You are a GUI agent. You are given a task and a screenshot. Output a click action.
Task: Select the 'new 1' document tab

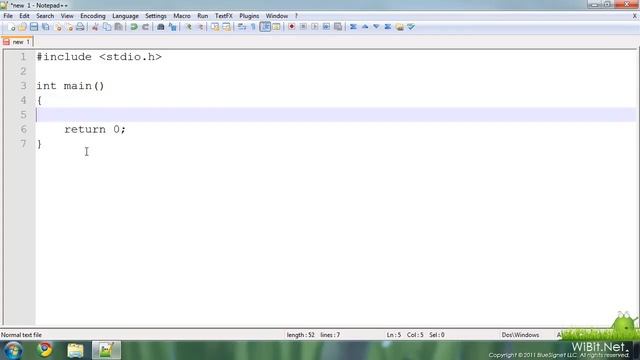(x=18, y=42)
